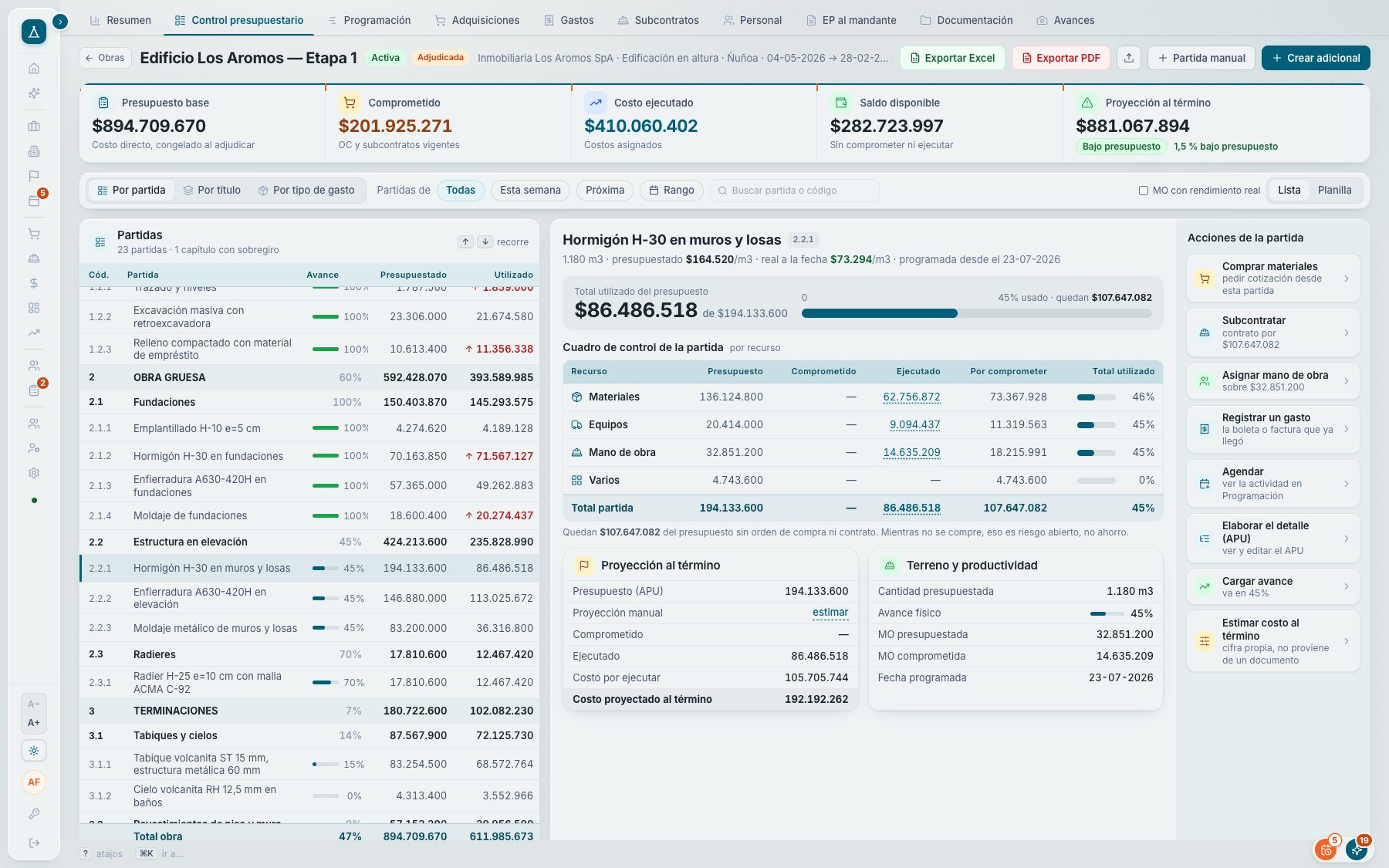Click the dollar sign sidebar icon
The image size is (1389, 868).
tap(34, 283)
